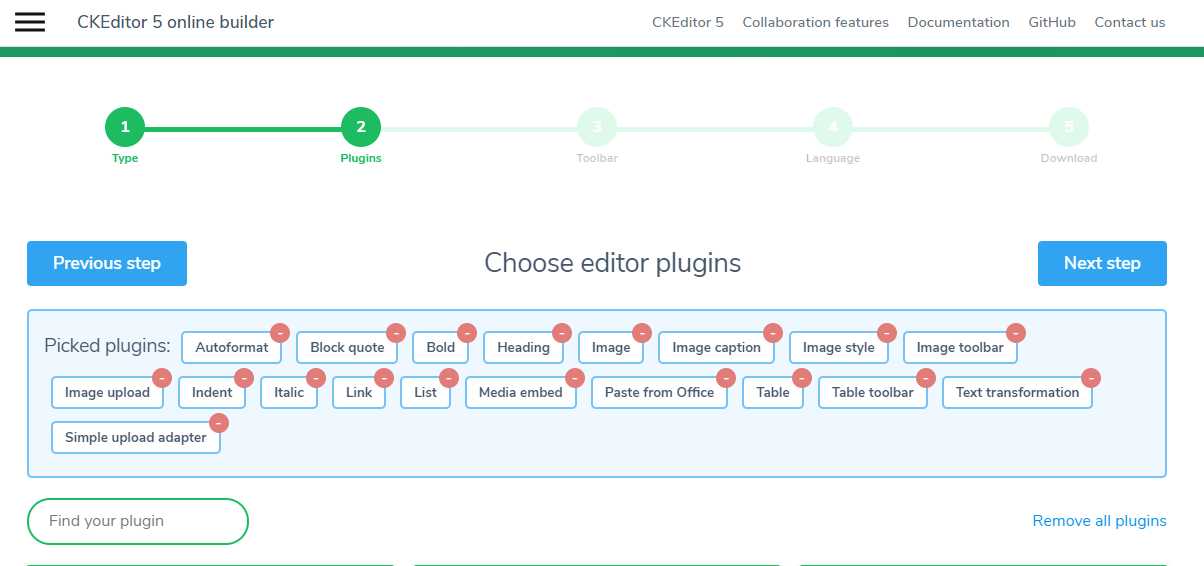Remove the Heading plugin via minus badge
This screenshot has height=566, width=1204.
(x=562, y=333)
